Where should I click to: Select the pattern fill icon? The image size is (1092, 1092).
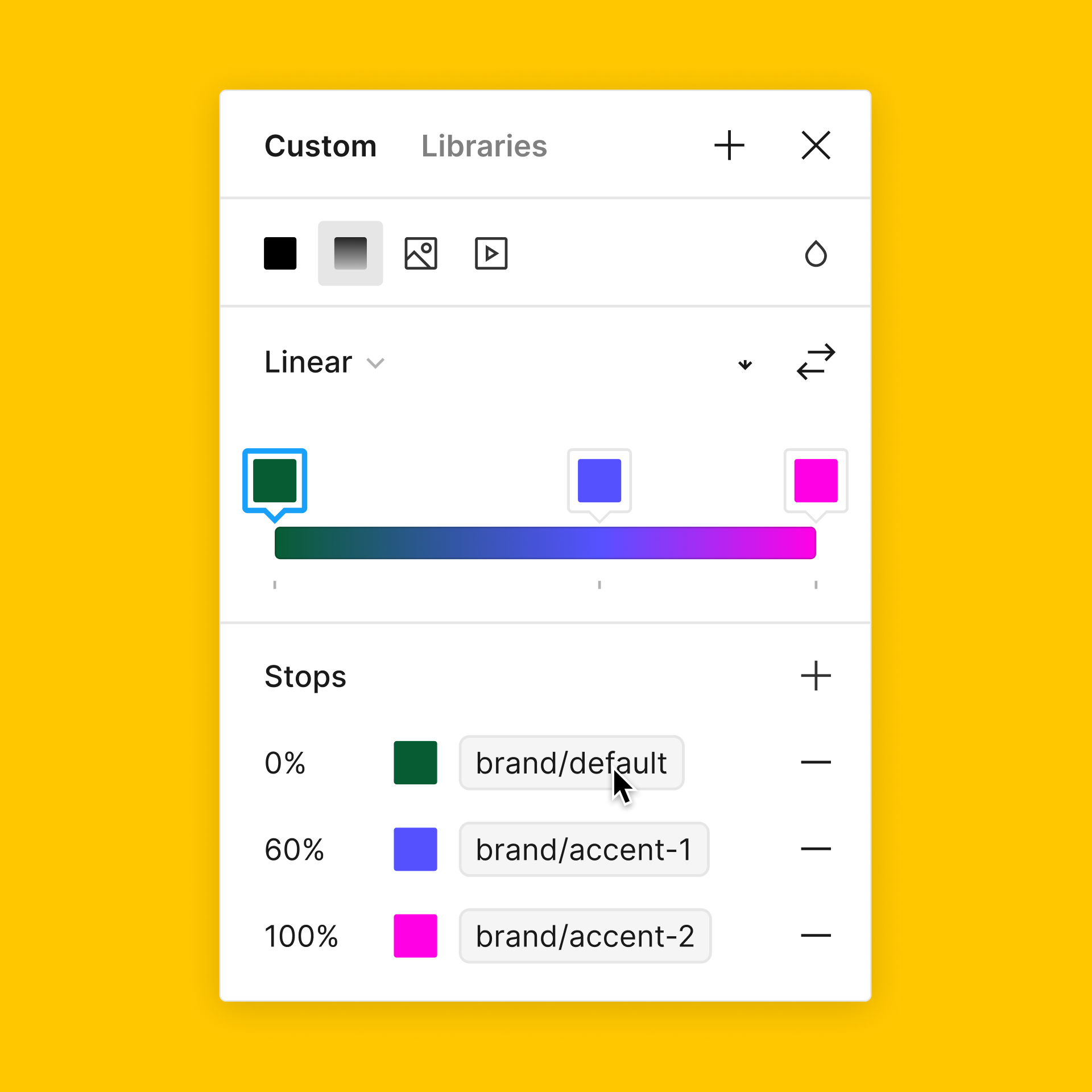(x=420, y=253)
